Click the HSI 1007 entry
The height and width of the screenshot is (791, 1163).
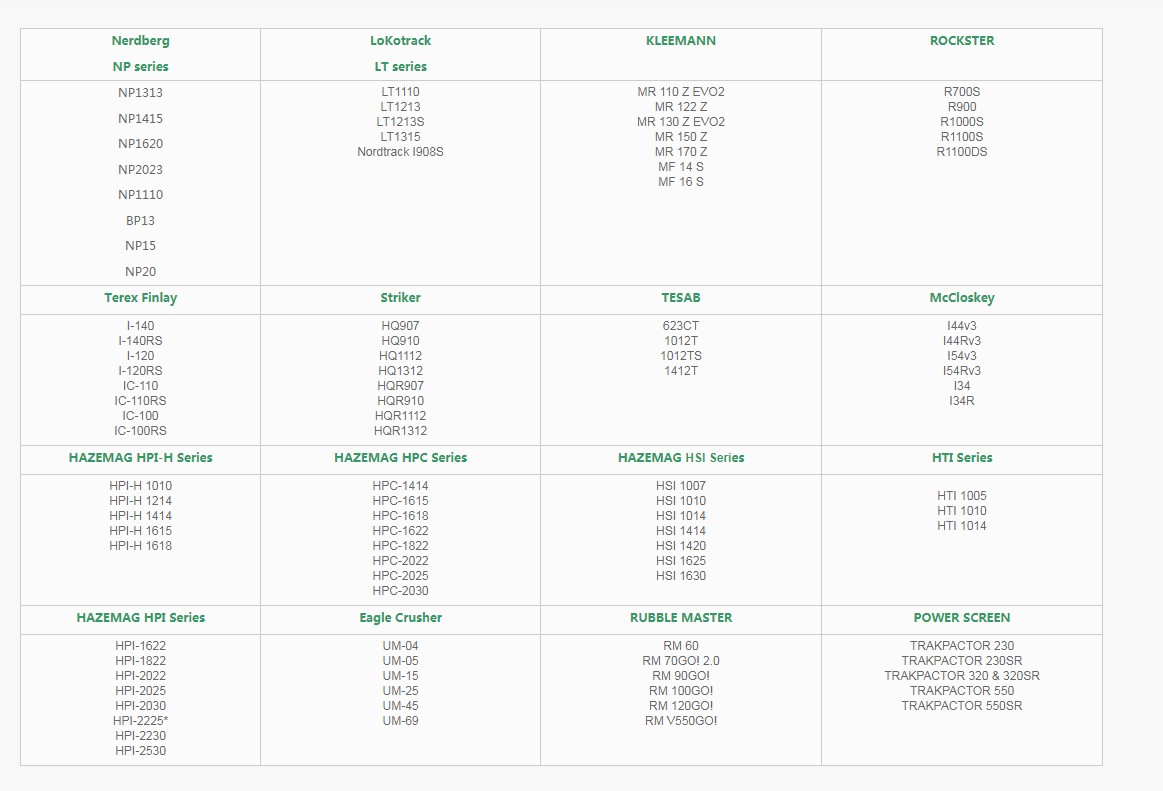click(681, 486)
